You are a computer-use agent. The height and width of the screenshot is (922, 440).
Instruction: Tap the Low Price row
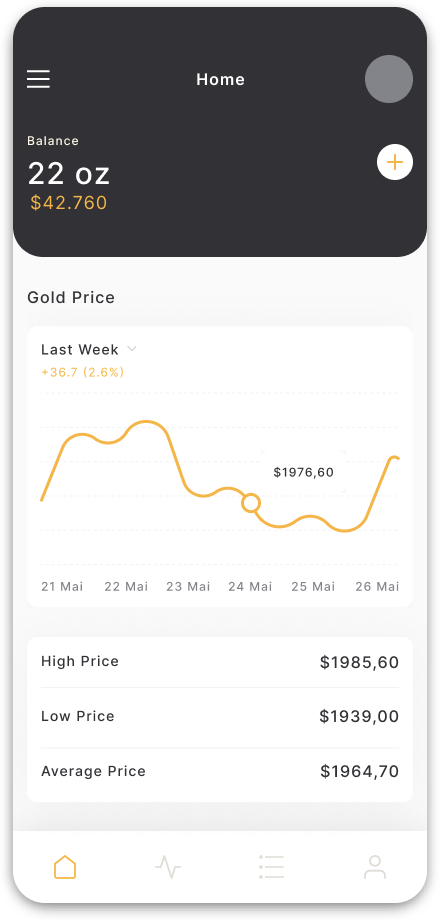coord(220,716)
